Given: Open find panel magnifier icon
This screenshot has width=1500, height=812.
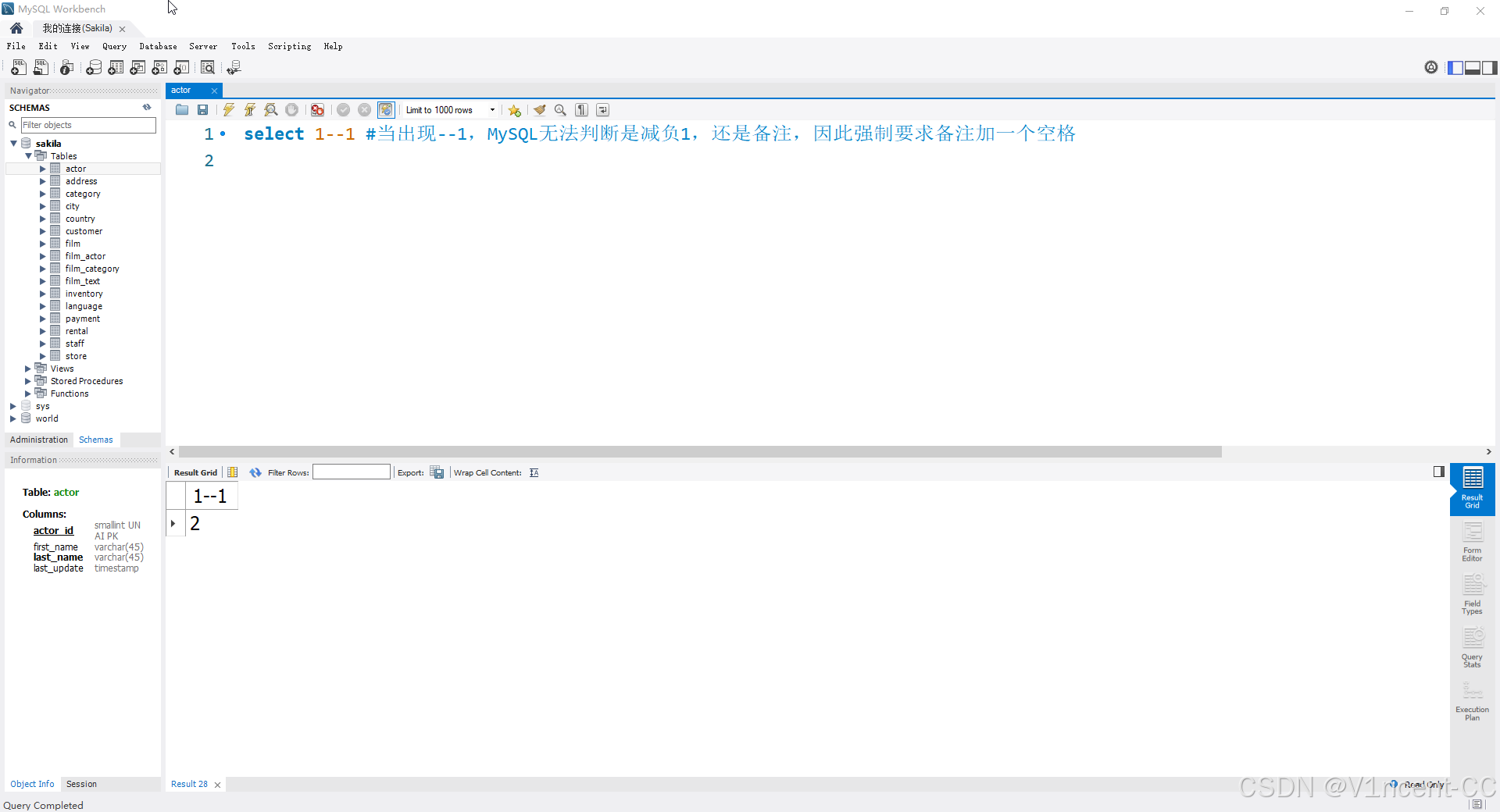Looking at the screenshot, I should click(560, 110).
